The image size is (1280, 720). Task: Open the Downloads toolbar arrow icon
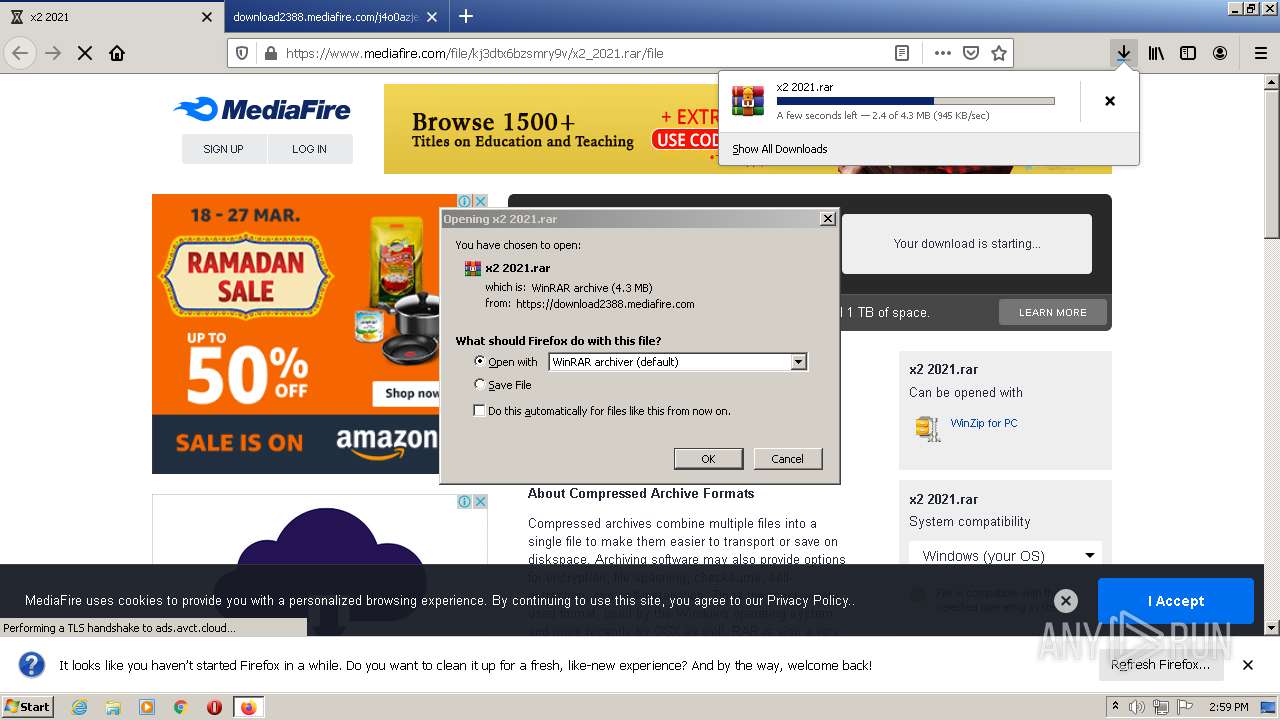[1124, 53]
